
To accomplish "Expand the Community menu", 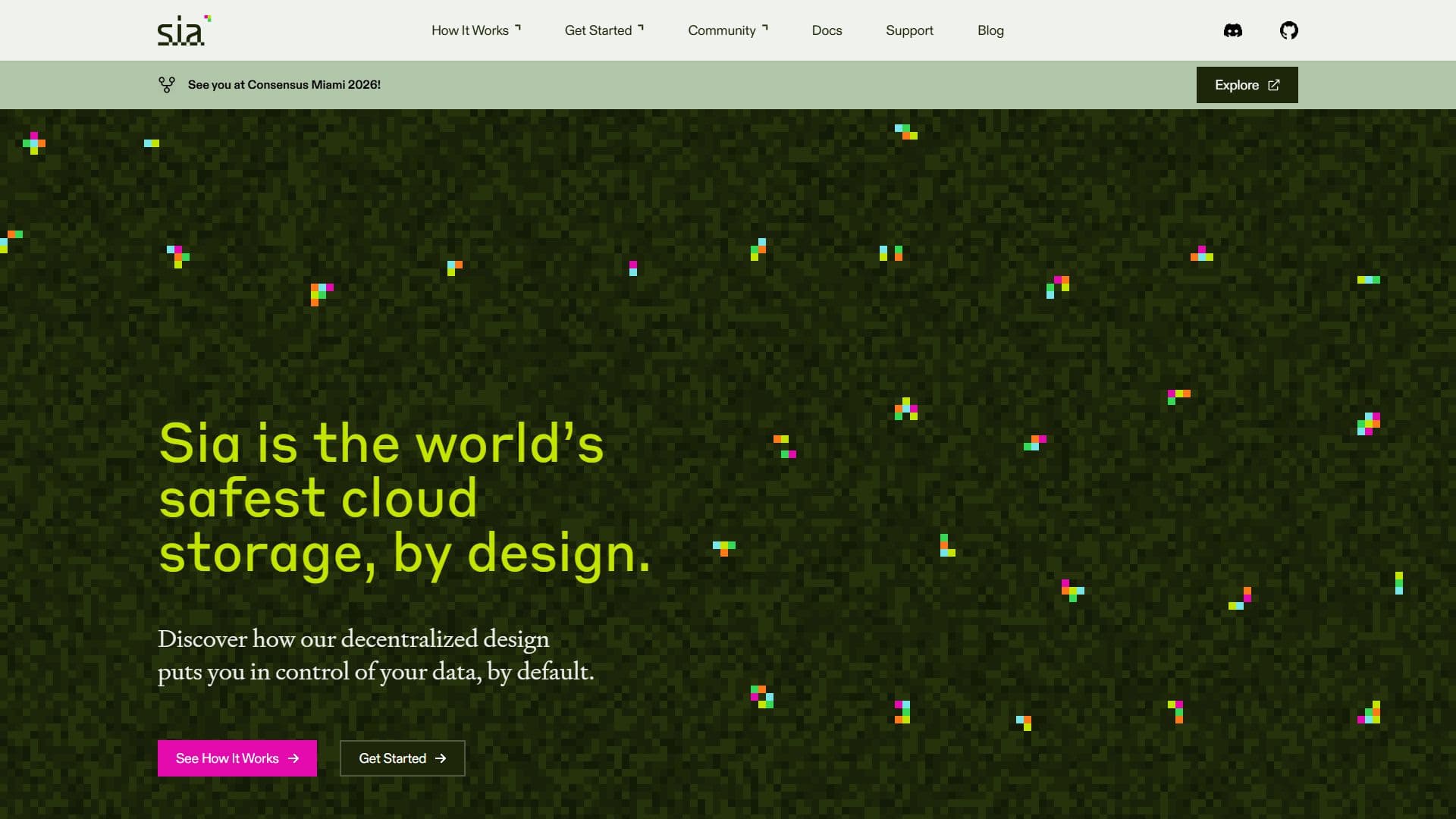I will [x=728, y=30].
